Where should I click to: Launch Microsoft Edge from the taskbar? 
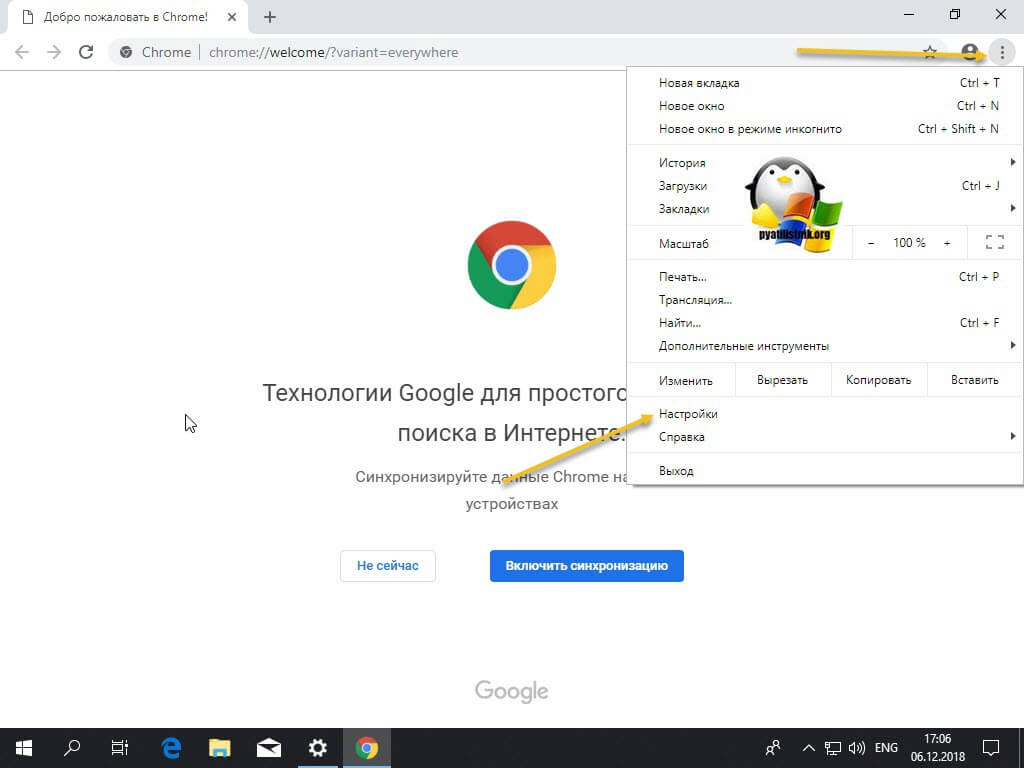pyautogui.click(x=171, y=748)
